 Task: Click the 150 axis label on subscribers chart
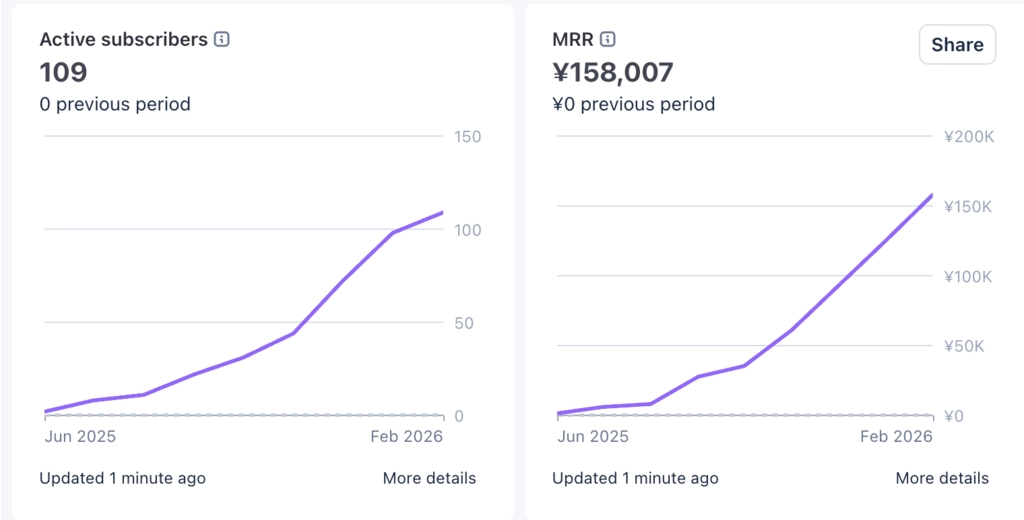[x=467, y=137]
